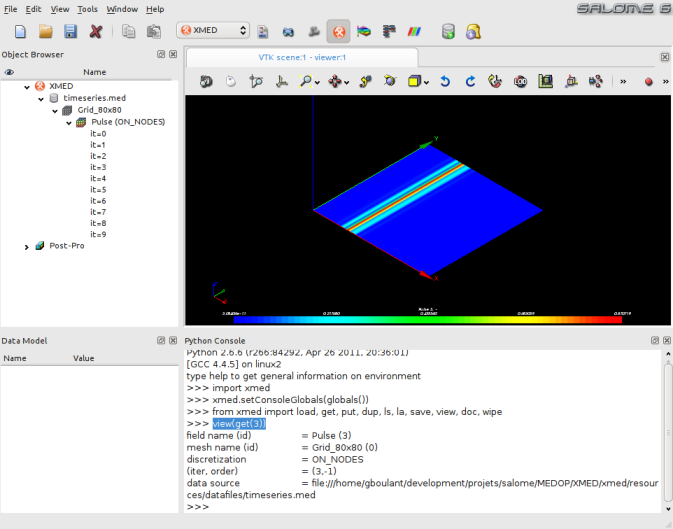Click the rotate clockwise icon in viewer toolbar
This screenshot has width=673, height=529.
470,81
